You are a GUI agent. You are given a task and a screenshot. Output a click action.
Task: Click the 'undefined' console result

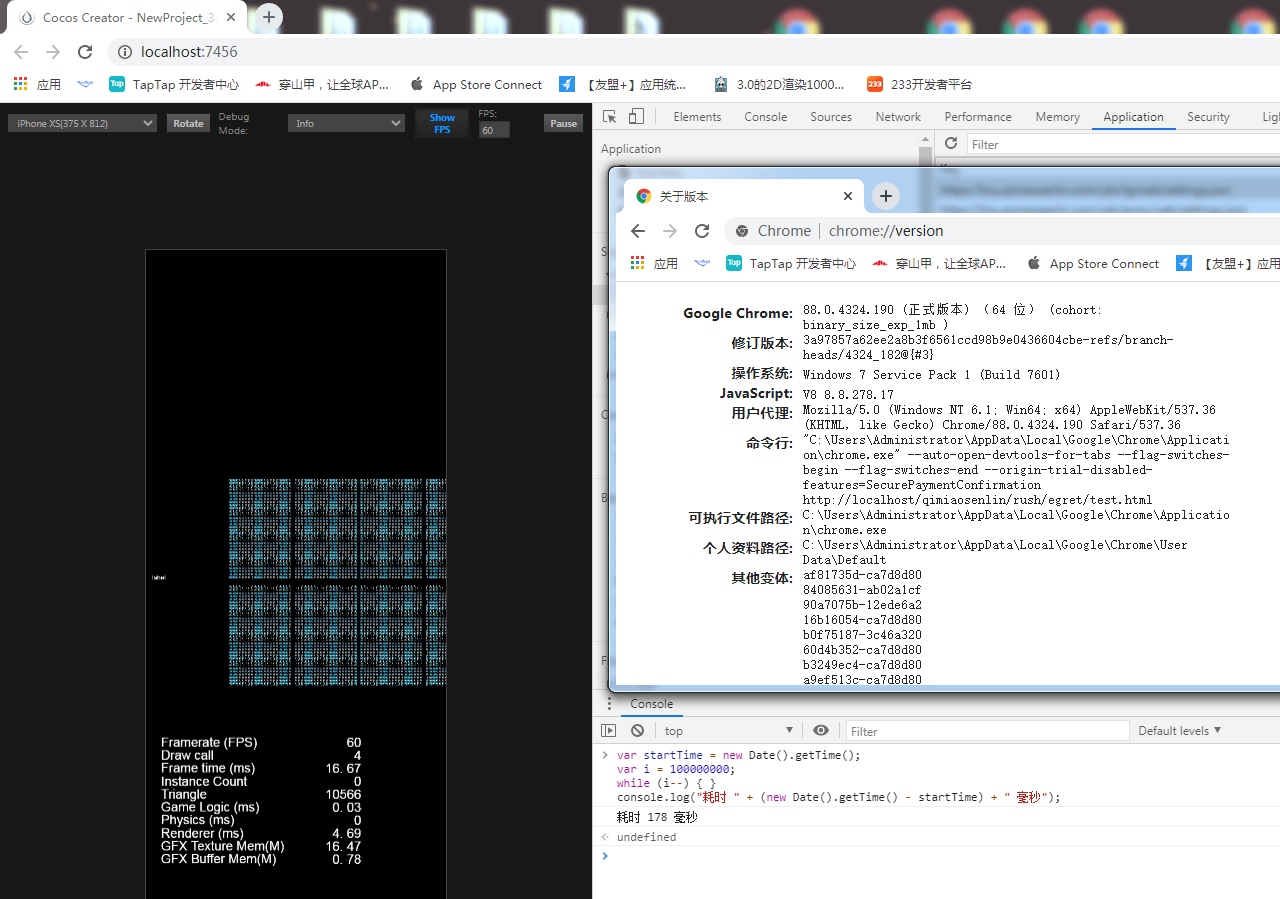coord(646,838)
